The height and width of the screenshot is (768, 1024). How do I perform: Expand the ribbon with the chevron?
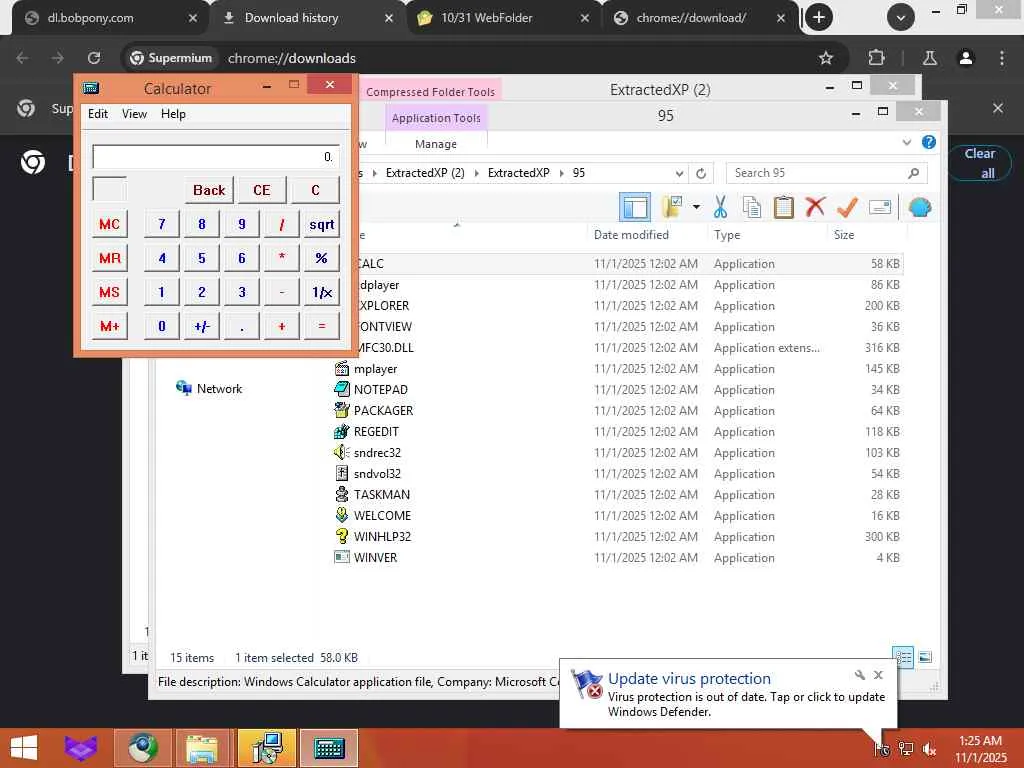click(x=906, y=142)
